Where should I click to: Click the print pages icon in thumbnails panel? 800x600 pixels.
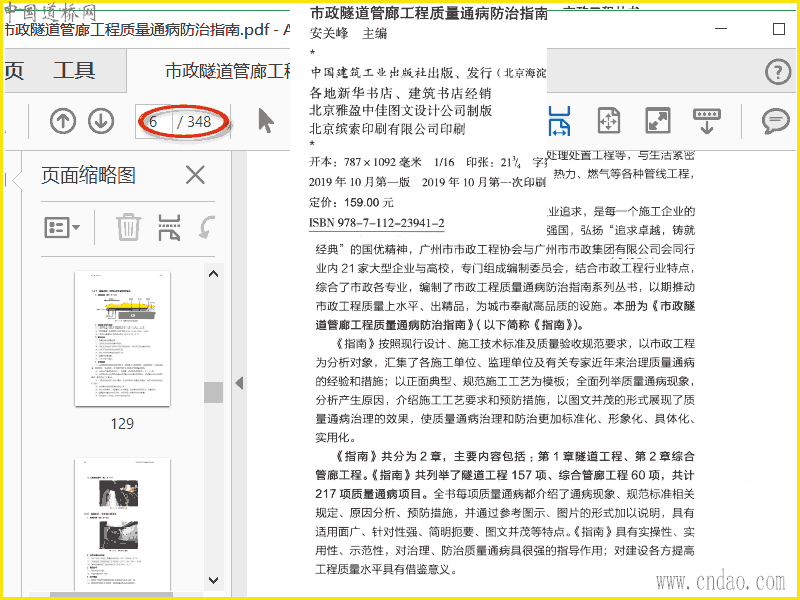tap(169, 227)
